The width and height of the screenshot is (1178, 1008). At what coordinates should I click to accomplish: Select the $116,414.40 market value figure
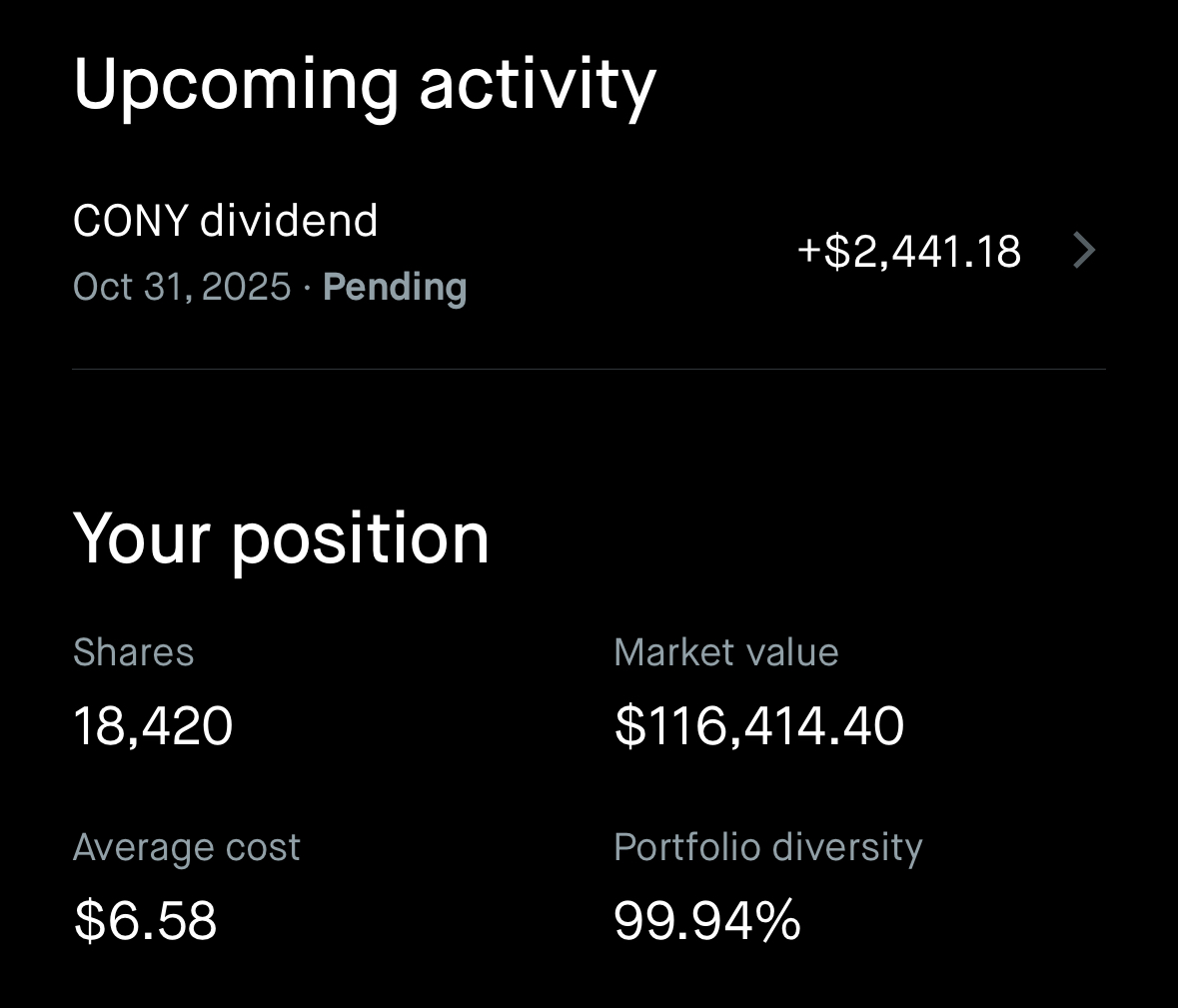coord(759,726)
